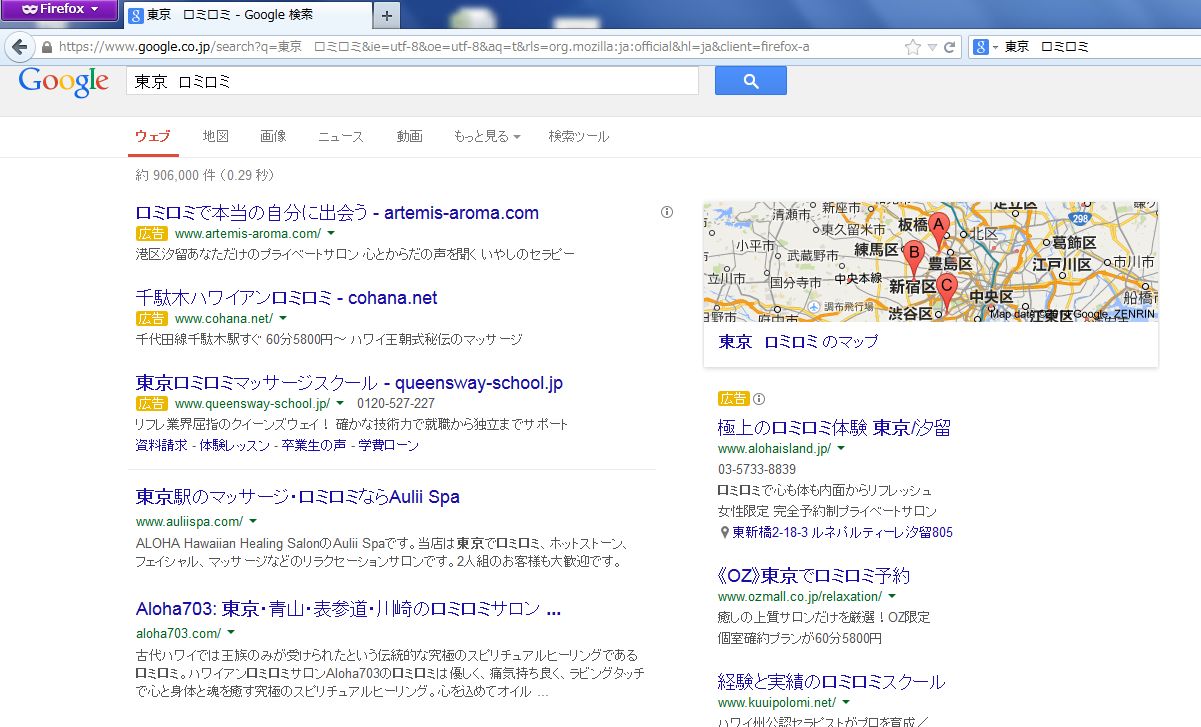Expand the arrow next to www.alohaisland.jp/

pos(841,449)
